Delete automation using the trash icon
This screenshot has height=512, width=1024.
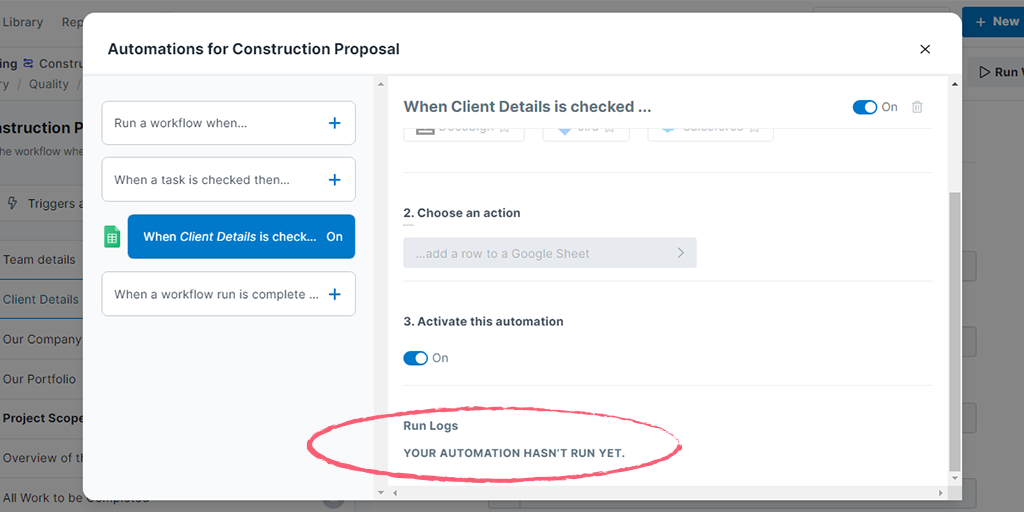point(917,107)
